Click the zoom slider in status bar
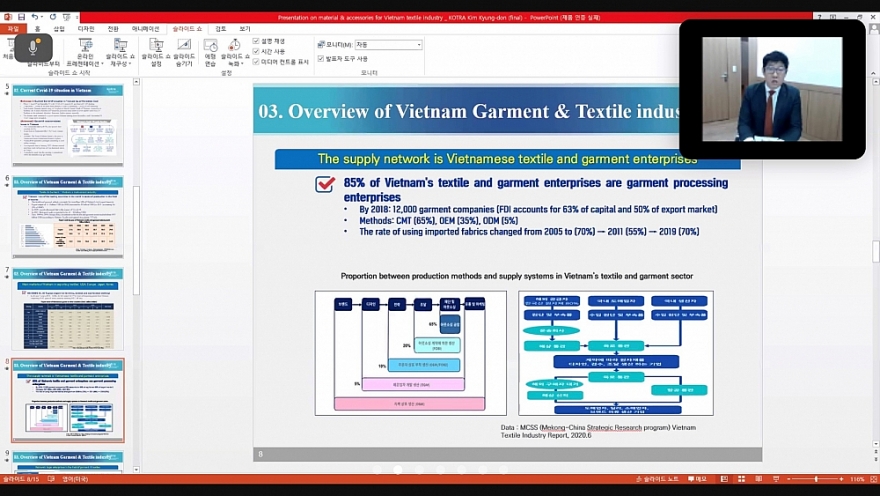880x496 pixels. pos(815,479)
